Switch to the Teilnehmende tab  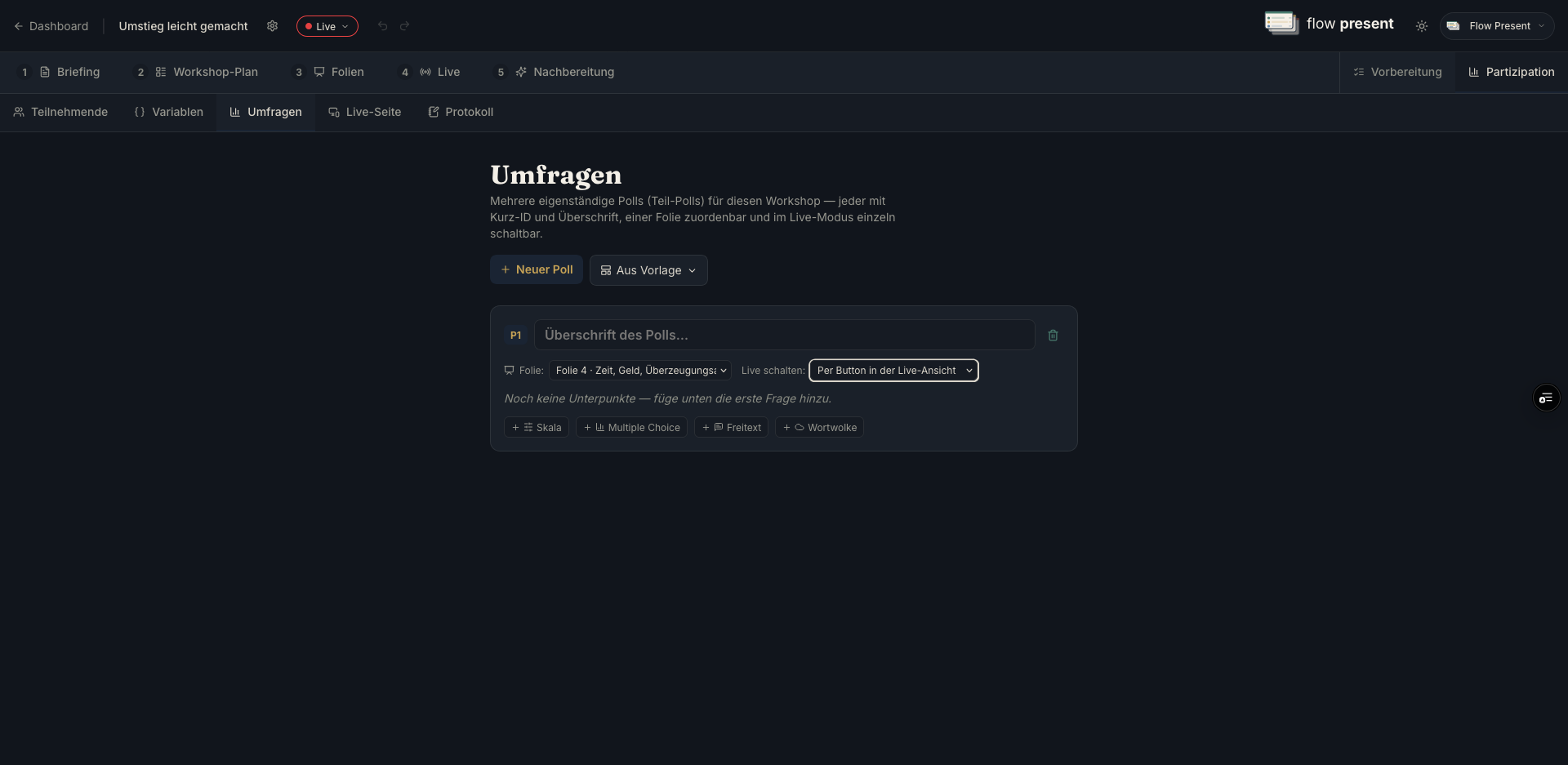tap(60, 112)
